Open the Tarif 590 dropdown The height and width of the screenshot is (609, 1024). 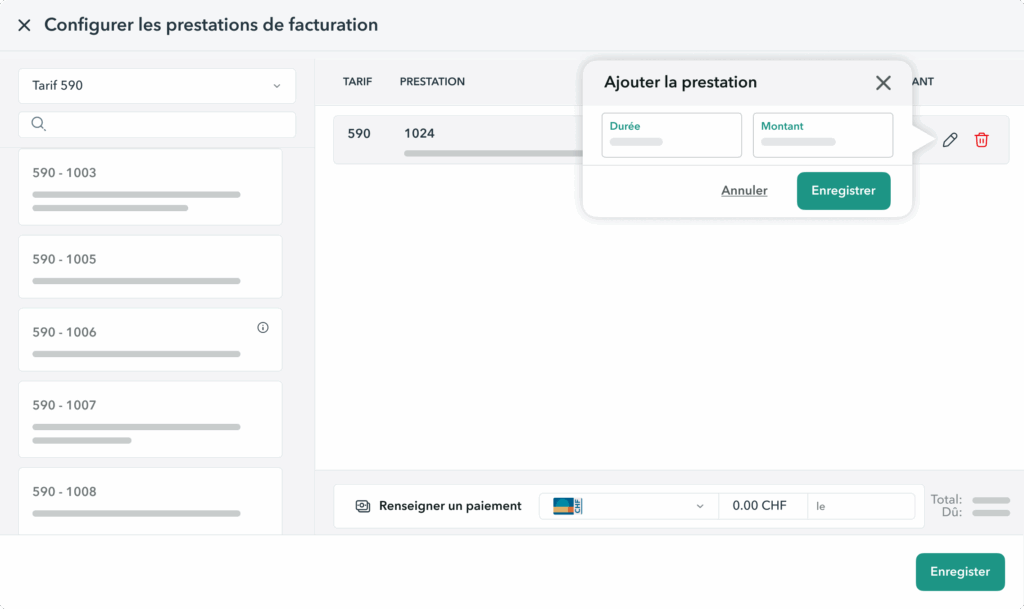[x=157, y=86]
